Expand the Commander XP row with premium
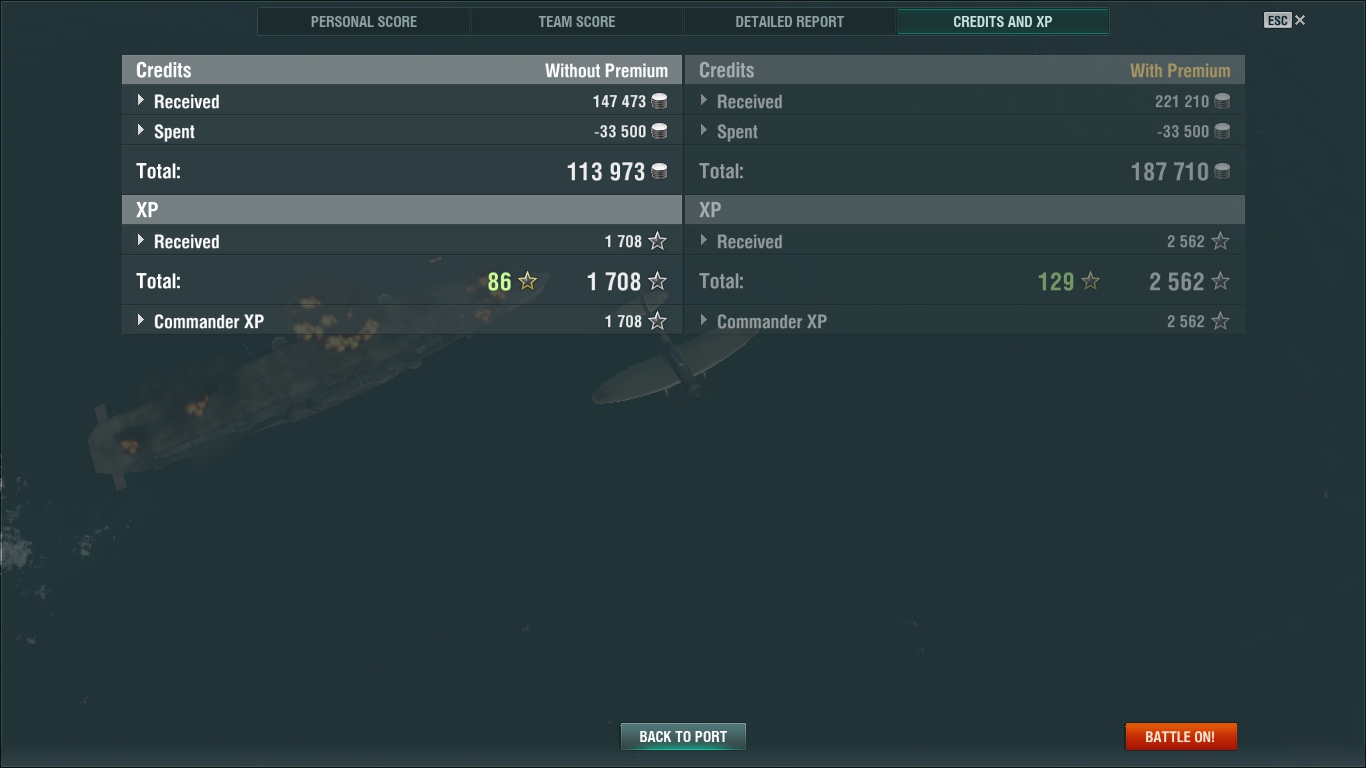Viewport: 1366px width, 768px height. click(964, 321)
